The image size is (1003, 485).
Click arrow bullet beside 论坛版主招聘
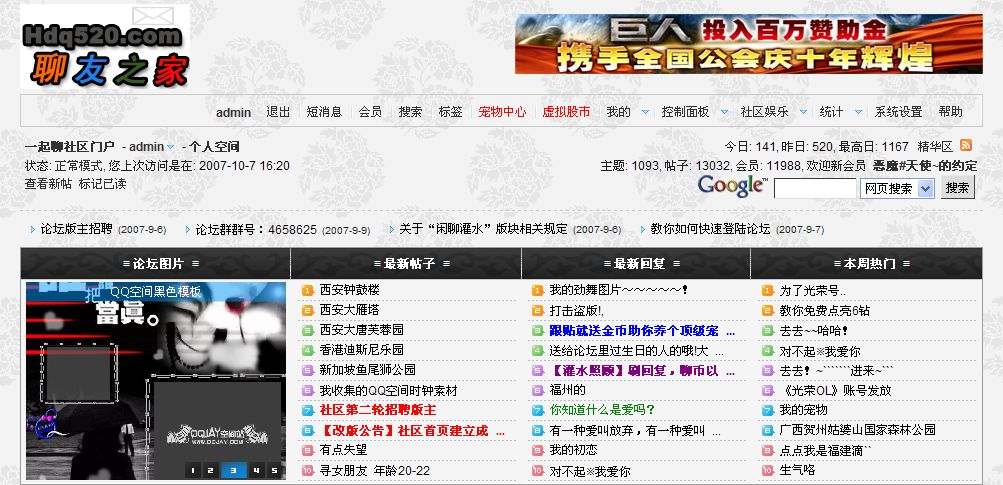pos(33,229)
